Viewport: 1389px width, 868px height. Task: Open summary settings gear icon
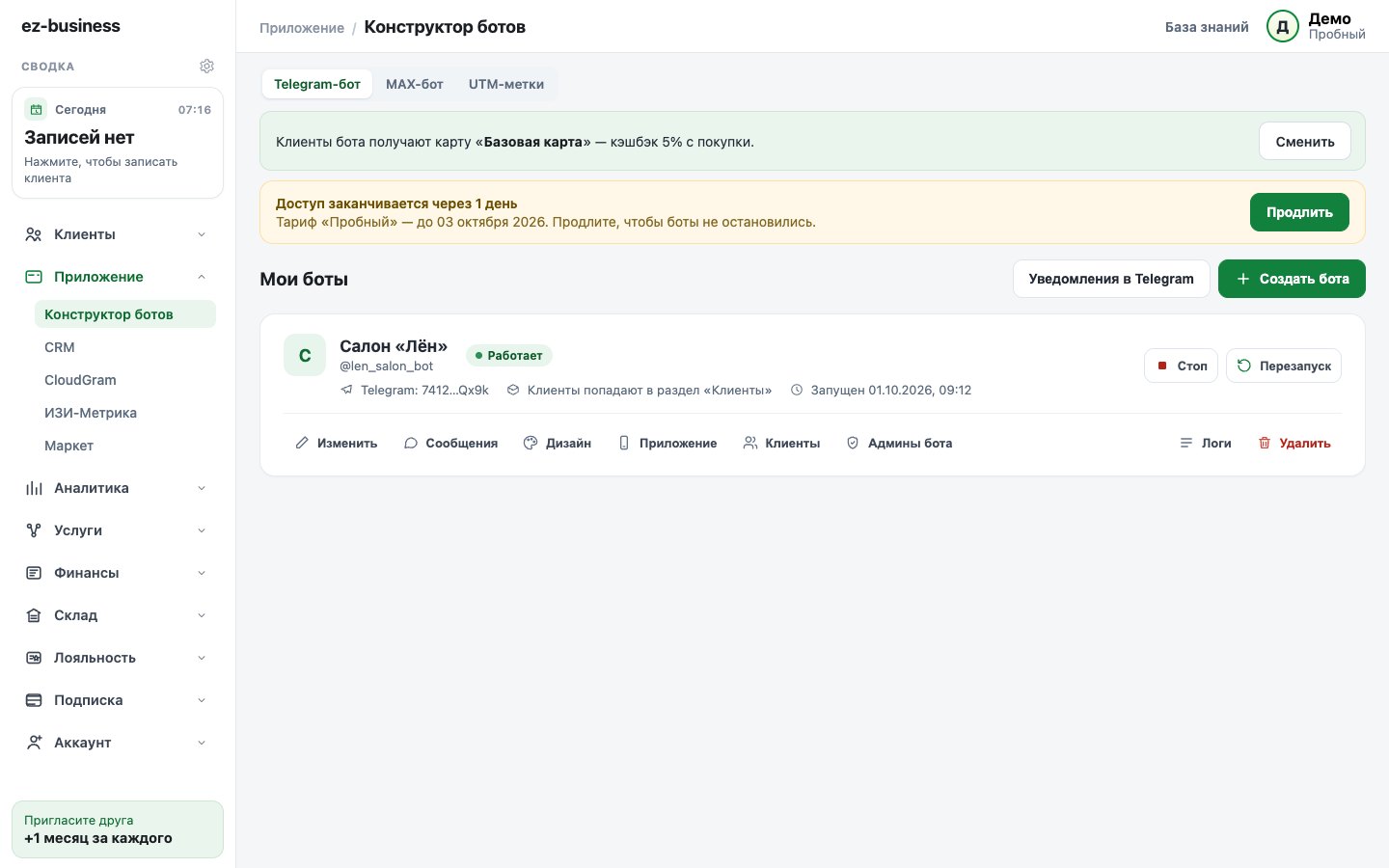pos(206,67)
